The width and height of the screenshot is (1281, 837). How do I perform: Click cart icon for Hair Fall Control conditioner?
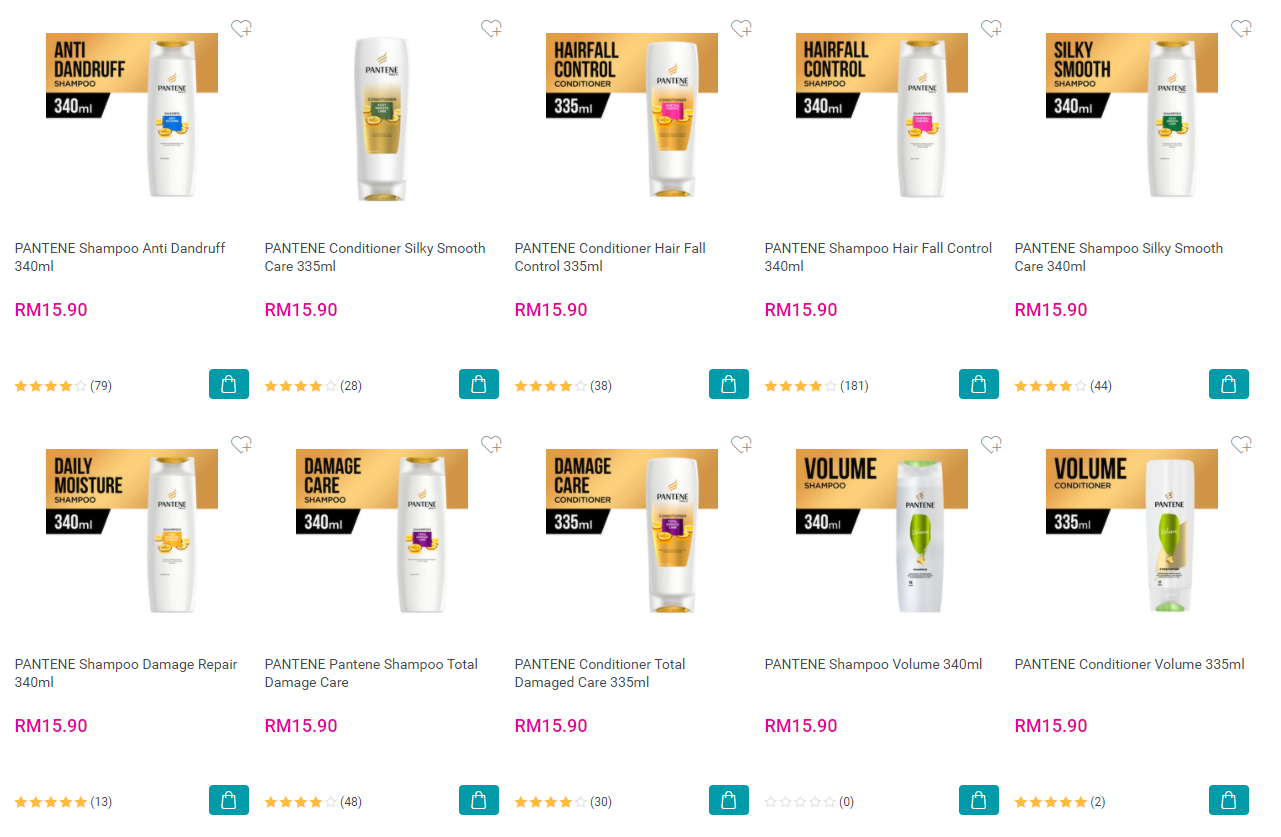coord(729,384)
